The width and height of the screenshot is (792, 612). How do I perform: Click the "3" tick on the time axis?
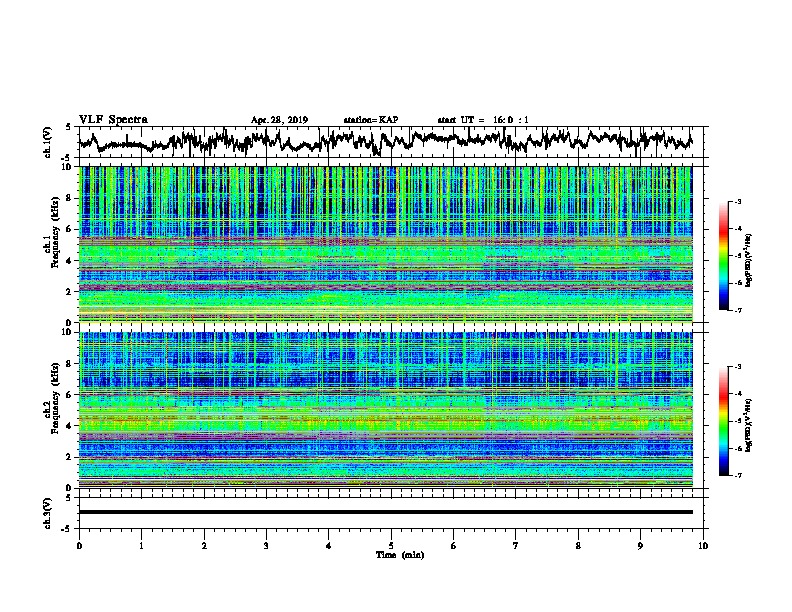click(x=266, y=546)
